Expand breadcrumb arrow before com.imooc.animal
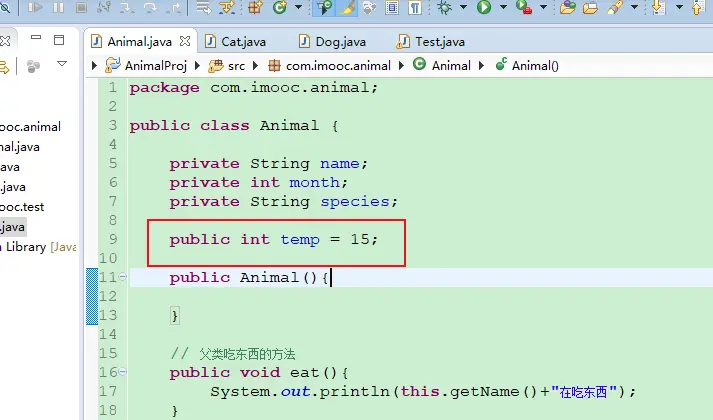The height and width of the screenshot is (420, 713). pos(256,65)
